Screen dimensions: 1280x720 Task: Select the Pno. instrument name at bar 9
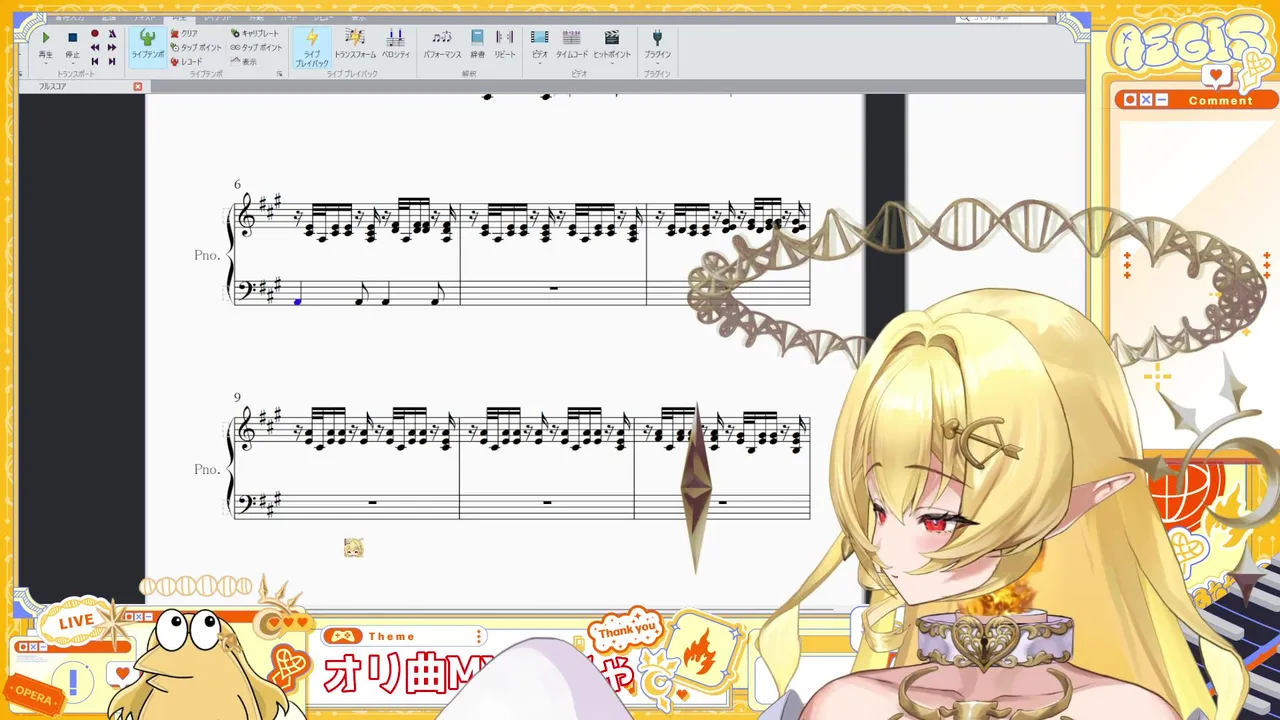pyautogui.click(x=207, y=469)
